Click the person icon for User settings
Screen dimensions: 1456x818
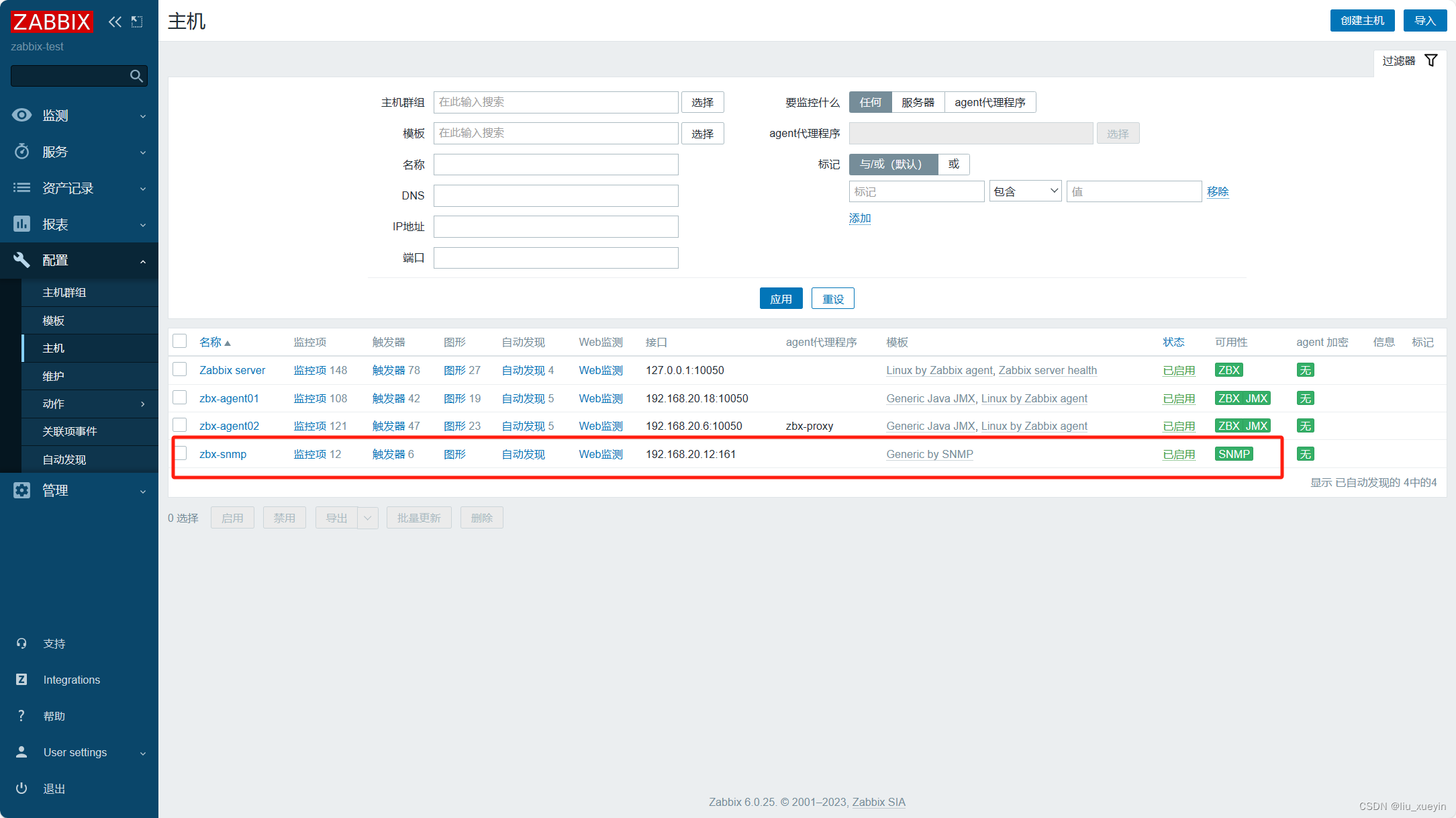21,752
